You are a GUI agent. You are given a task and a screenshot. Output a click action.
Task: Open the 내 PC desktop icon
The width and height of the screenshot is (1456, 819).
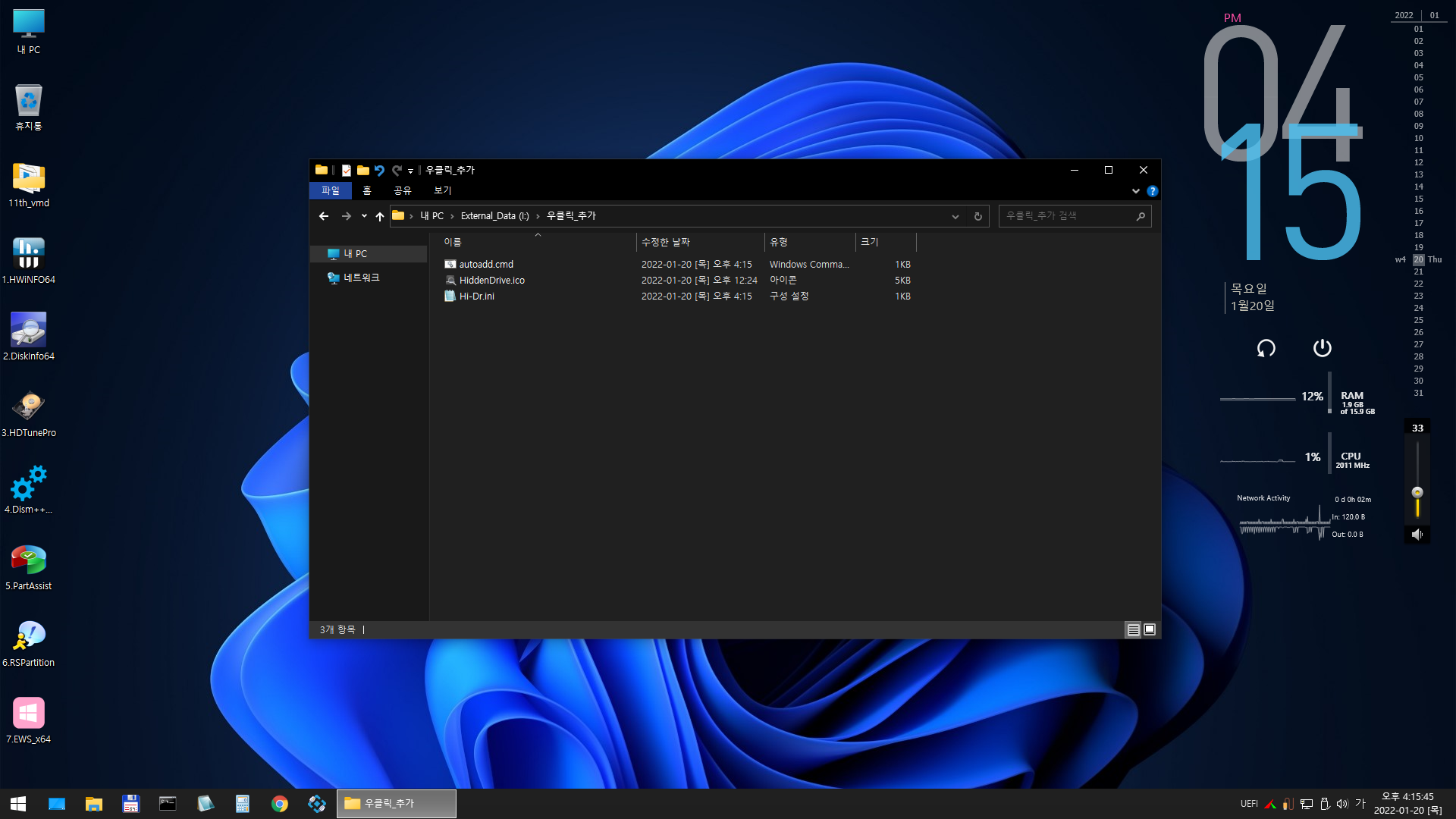pyautogui.click(x=29, y=31)
